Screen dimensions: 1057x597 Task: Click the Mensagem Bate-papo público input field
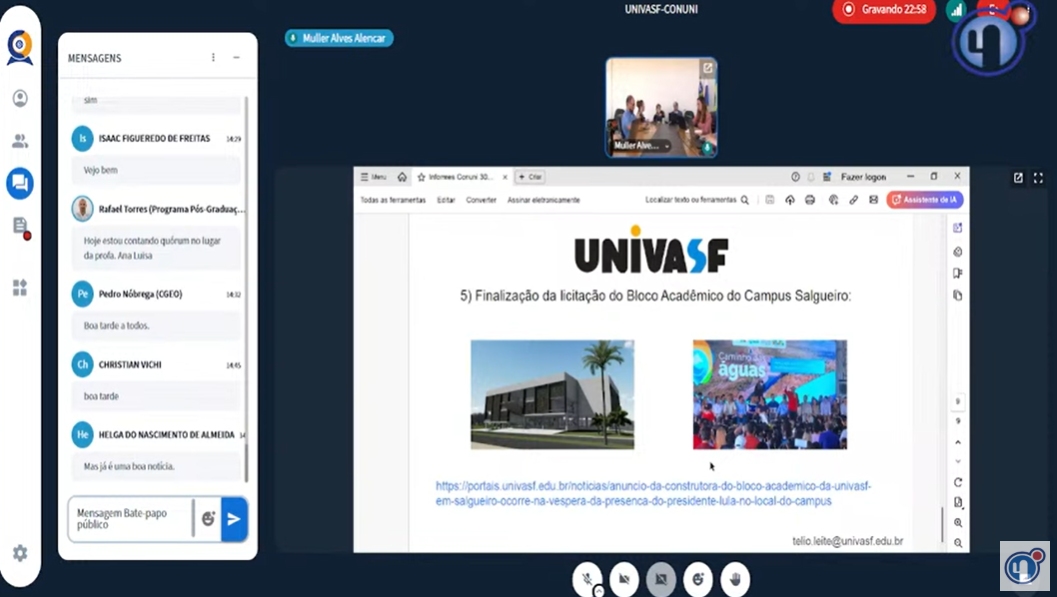coord(130,518)
